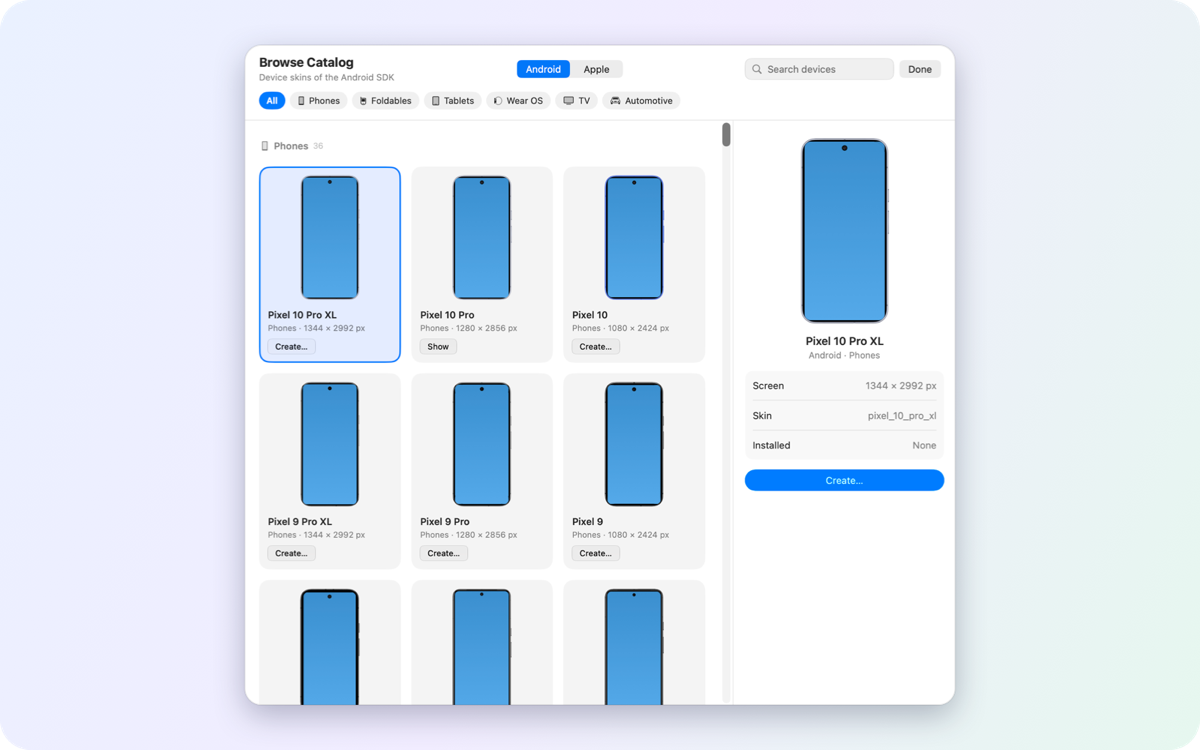The width and height of the screenshot is (1200, 750).
Task: Click the Skin value pixel_10_pro_xl
Action: tap(902, 416)
